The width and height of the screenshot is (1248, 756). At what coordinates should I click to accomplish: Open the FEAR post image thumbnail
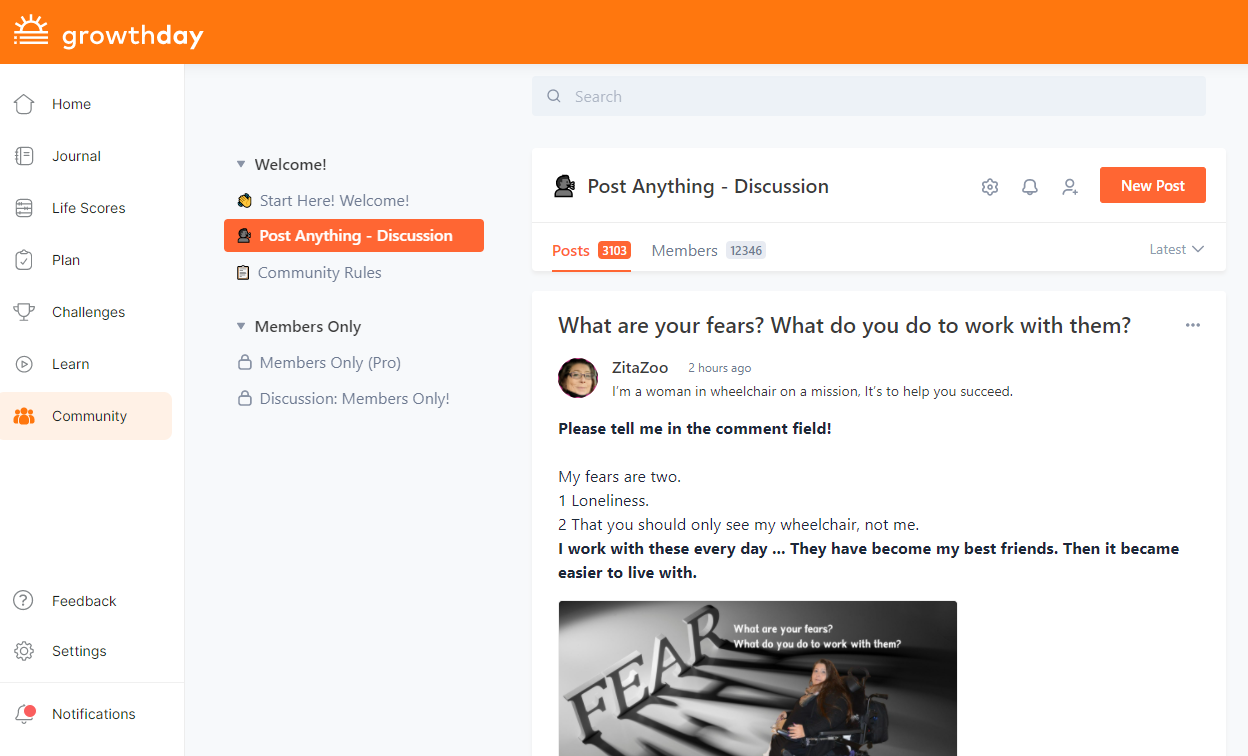click(758, 678)
